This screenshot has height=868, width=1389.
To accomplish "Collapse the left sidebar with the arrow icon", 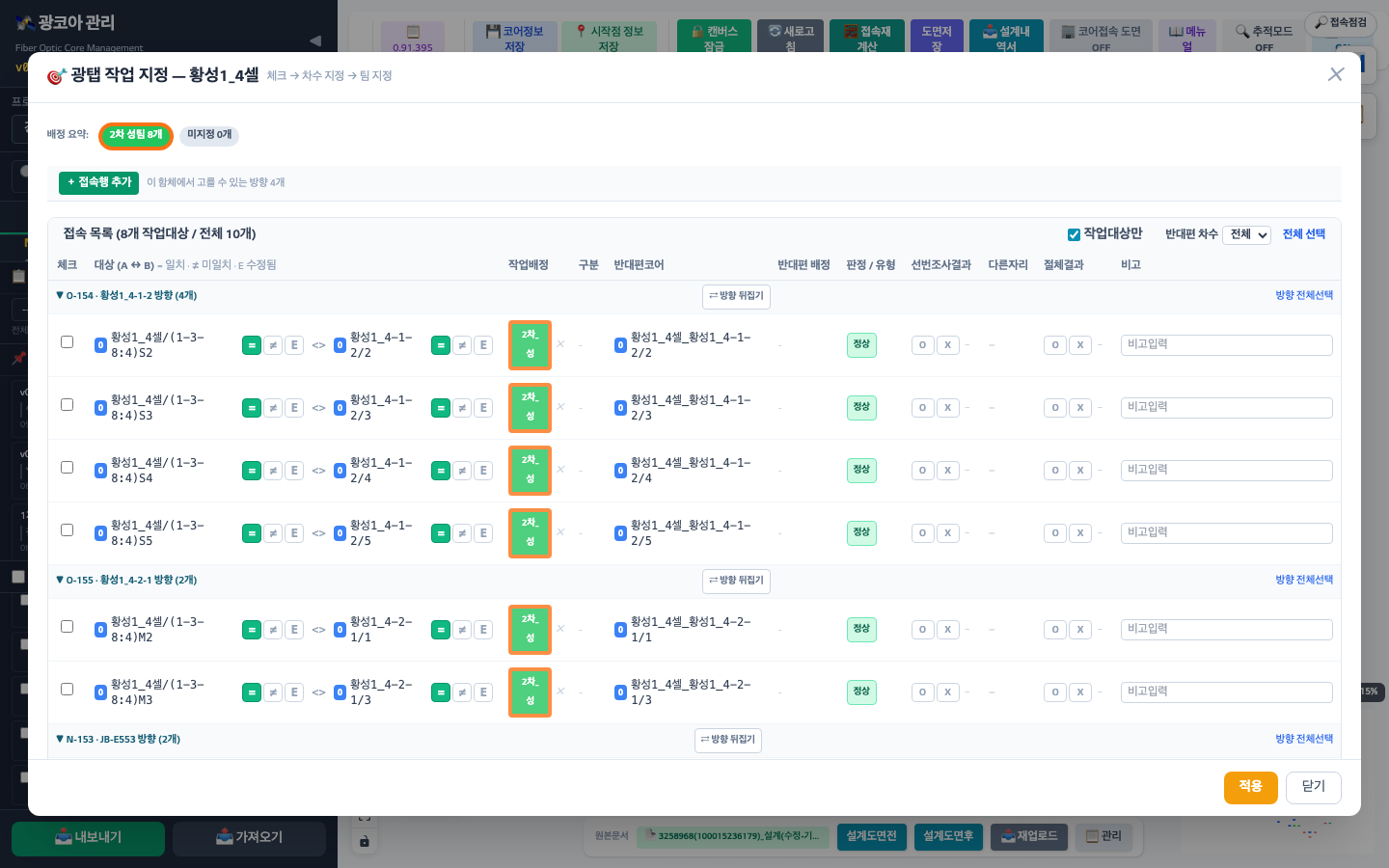I will tap(314, 41).
